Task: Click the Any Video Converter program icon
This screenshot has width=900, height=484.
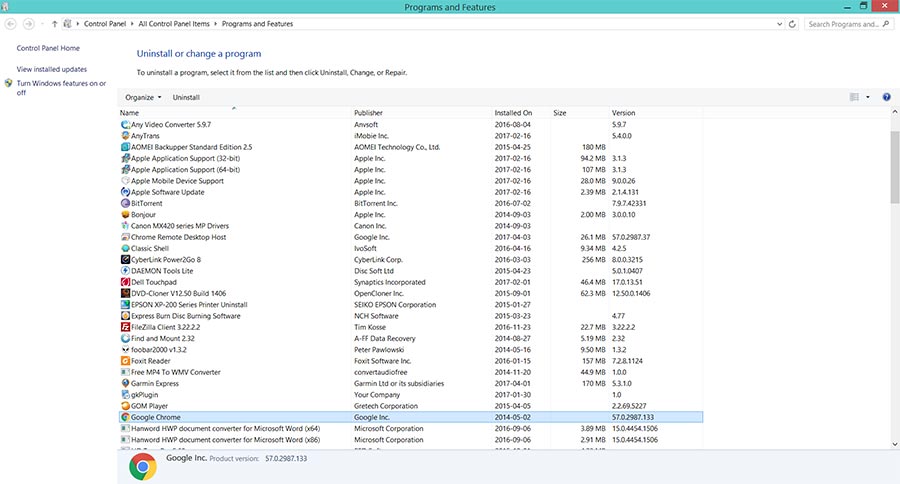Action: click(125, 125)
